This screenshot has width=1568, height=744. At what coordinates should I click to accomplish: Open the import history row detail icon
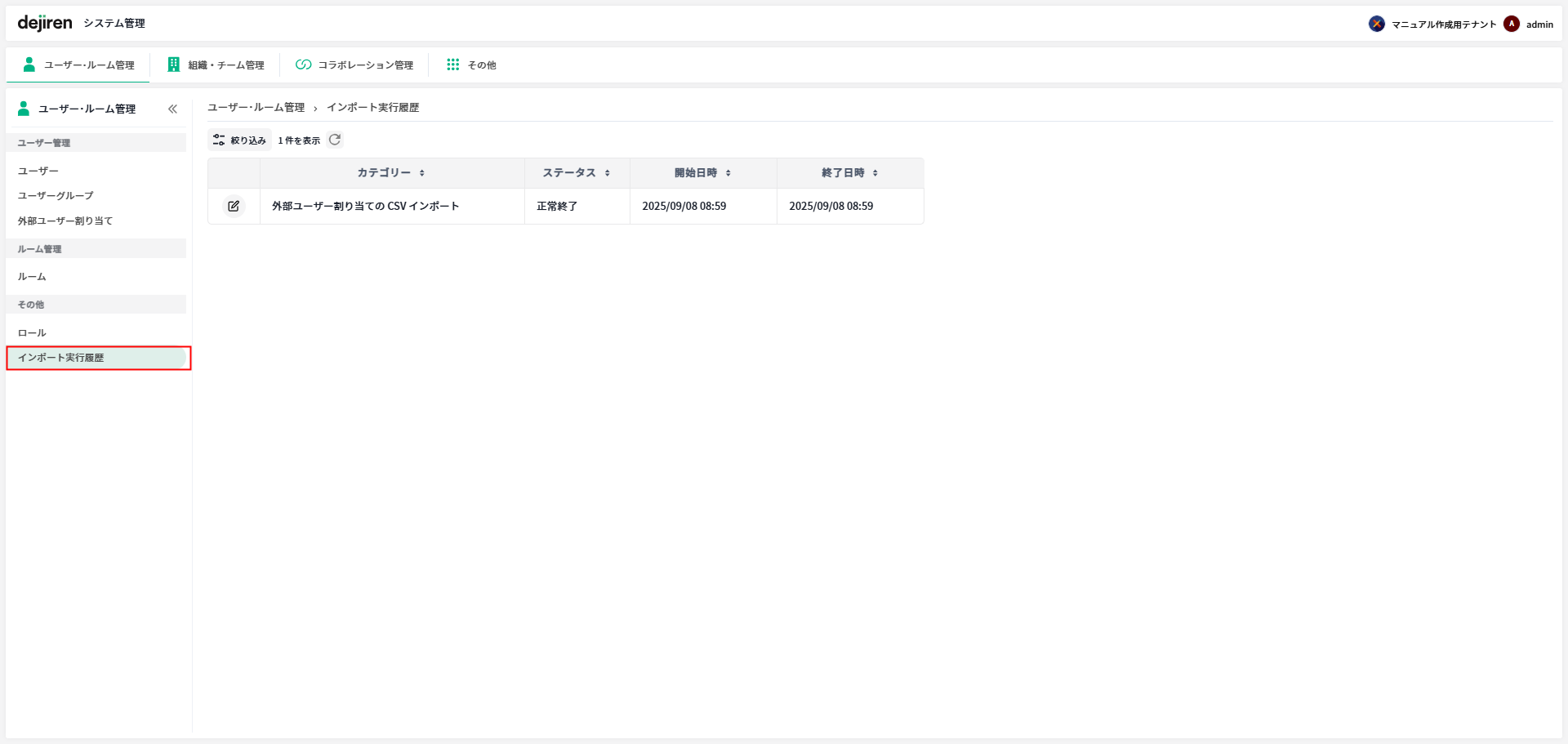tap(234, 206)
